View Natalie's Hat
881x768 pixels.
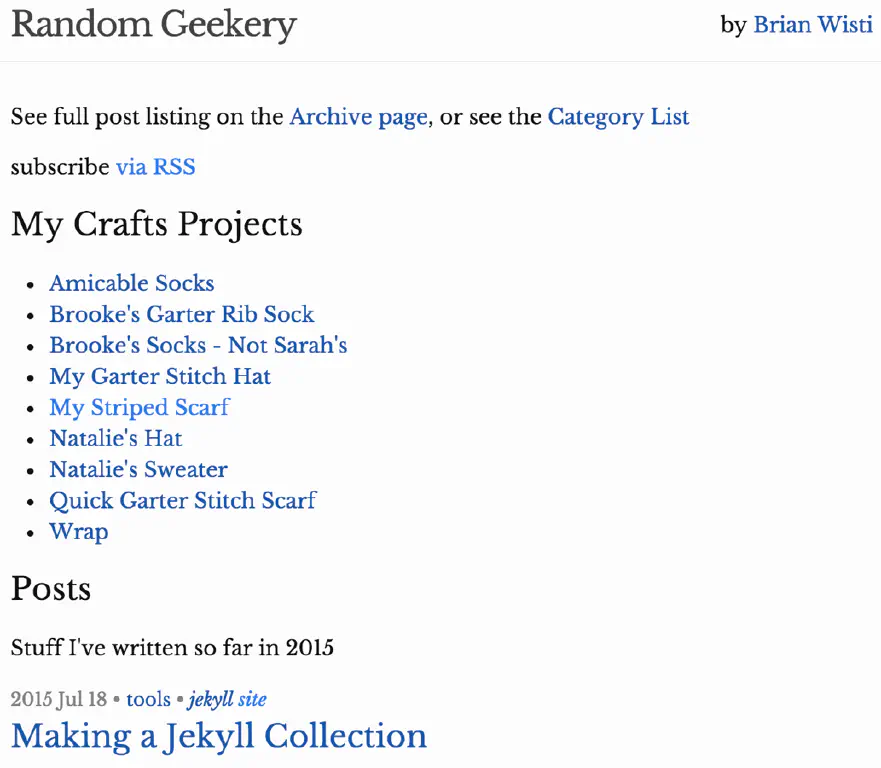pos(115,438)
